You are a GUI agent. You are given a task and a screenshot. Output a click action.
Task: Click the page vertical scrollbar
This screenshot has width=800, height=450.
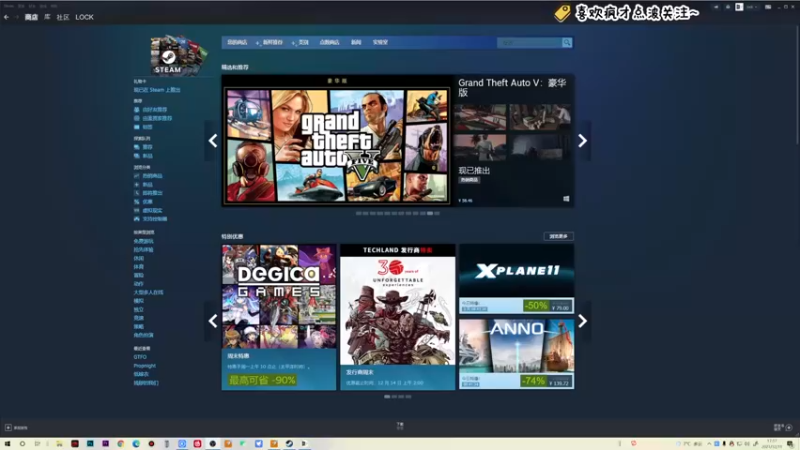(x=797, y=82)
